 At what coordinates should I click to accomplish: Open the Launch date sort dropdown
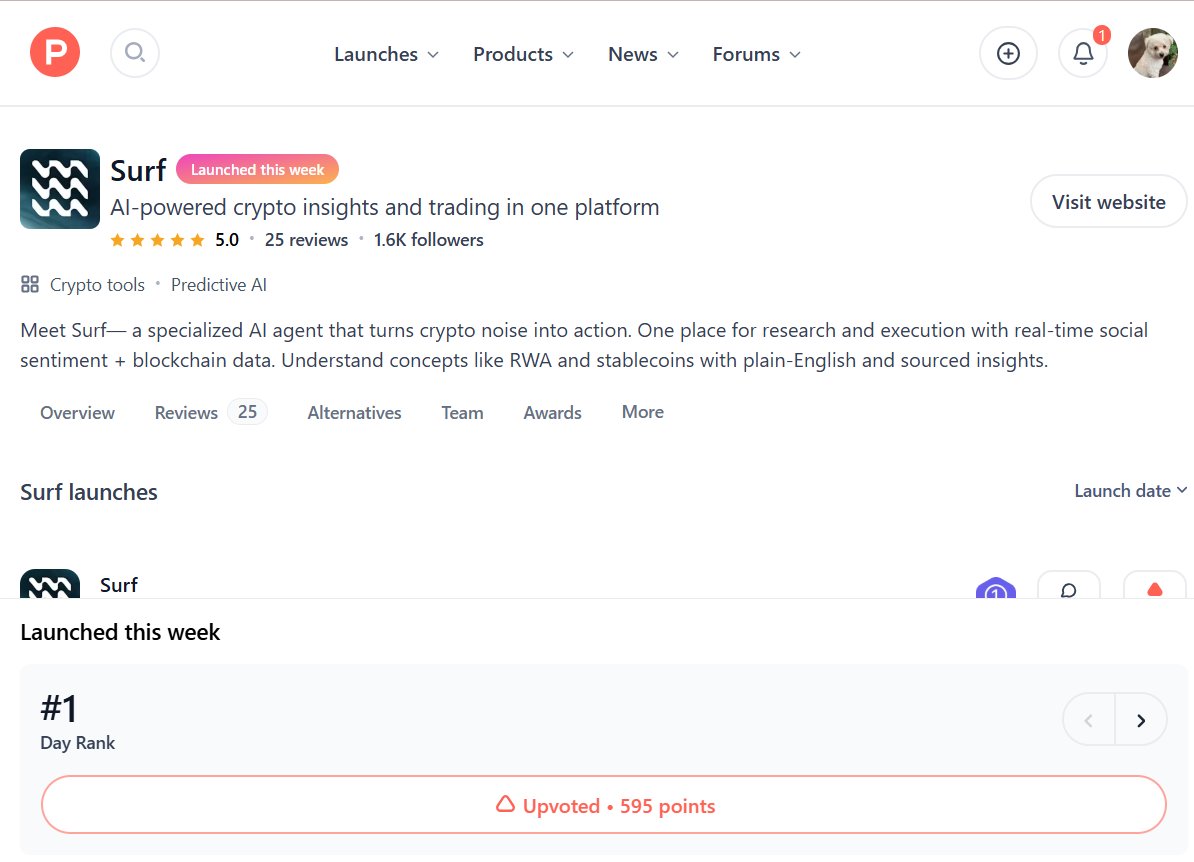(x=1131, y=491)
